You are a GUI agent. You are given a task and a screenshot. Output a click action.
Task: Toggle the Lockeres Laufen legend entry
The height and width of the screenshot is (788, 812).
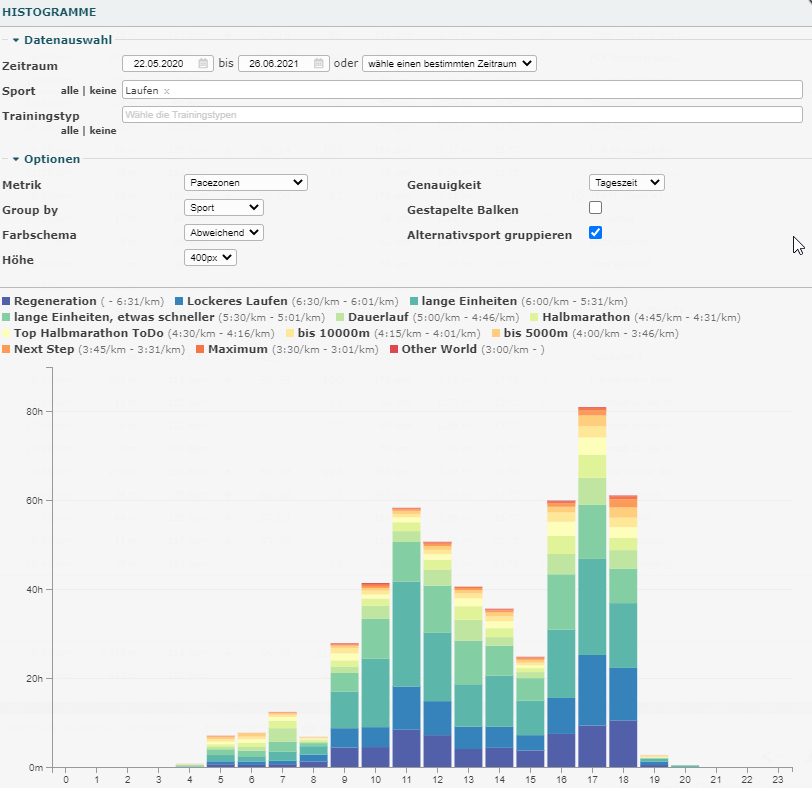click(231, 301)
